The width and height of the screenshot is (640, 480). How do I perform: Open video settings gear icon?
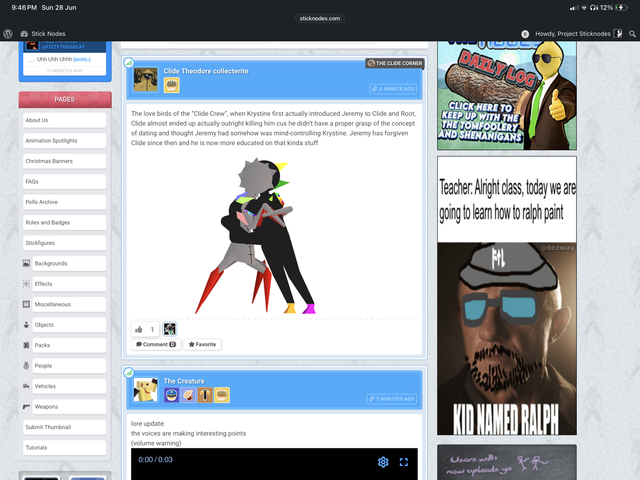point(383,462)
